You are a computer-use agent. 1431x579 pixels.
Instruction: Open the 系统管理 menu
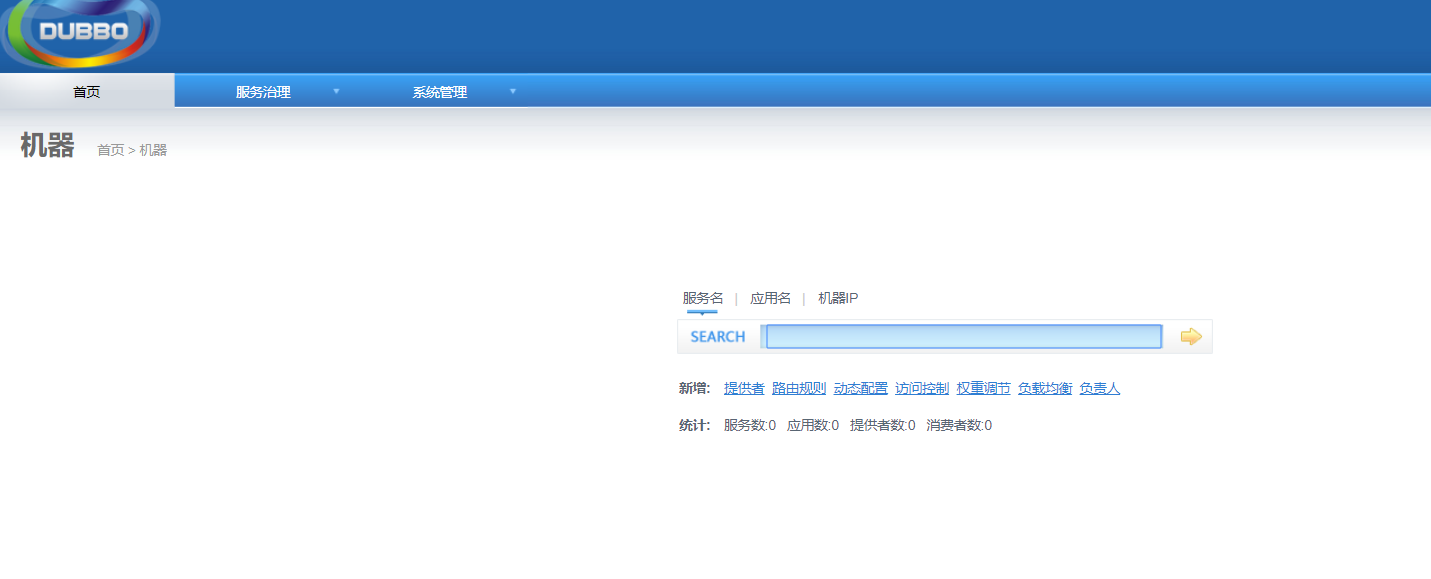[x=439, y=92]
